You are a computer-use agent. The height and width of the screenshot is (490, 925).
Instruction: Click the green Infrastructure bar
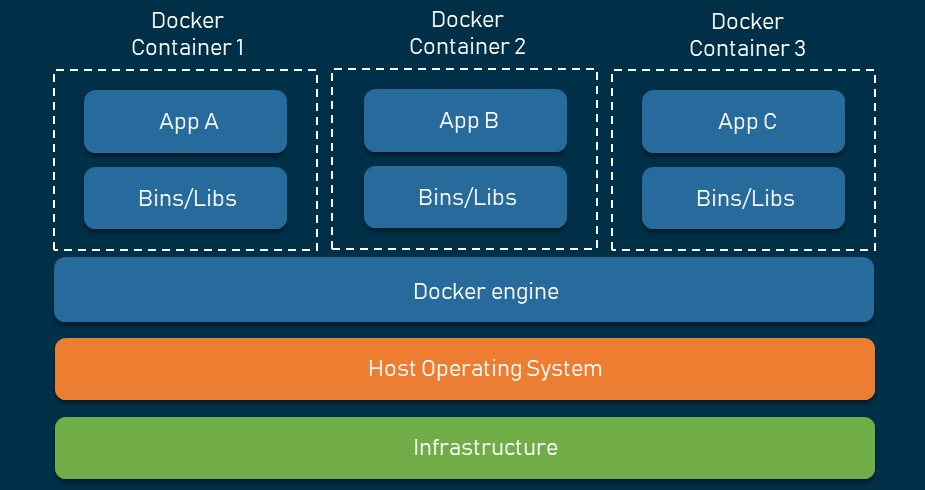(465, 448)
